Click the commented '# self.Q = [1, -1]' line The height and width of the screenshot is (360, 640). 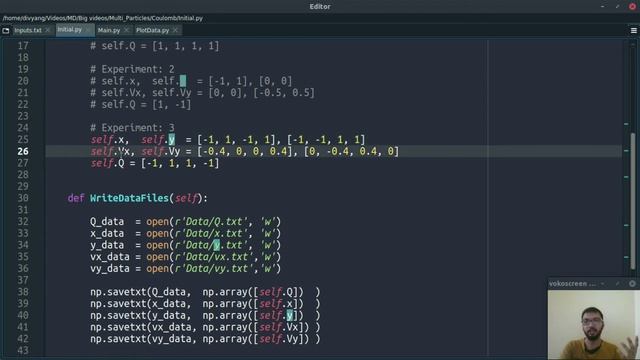[x=141, y=104]
